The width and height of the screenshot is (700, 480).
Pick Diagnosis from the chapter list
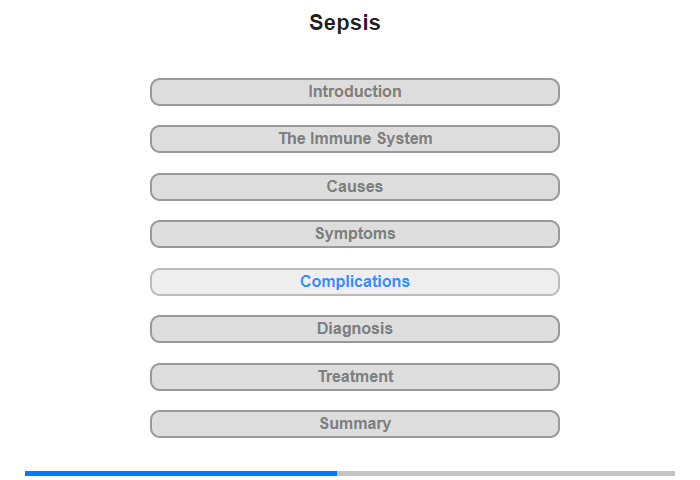pos(355,329)
